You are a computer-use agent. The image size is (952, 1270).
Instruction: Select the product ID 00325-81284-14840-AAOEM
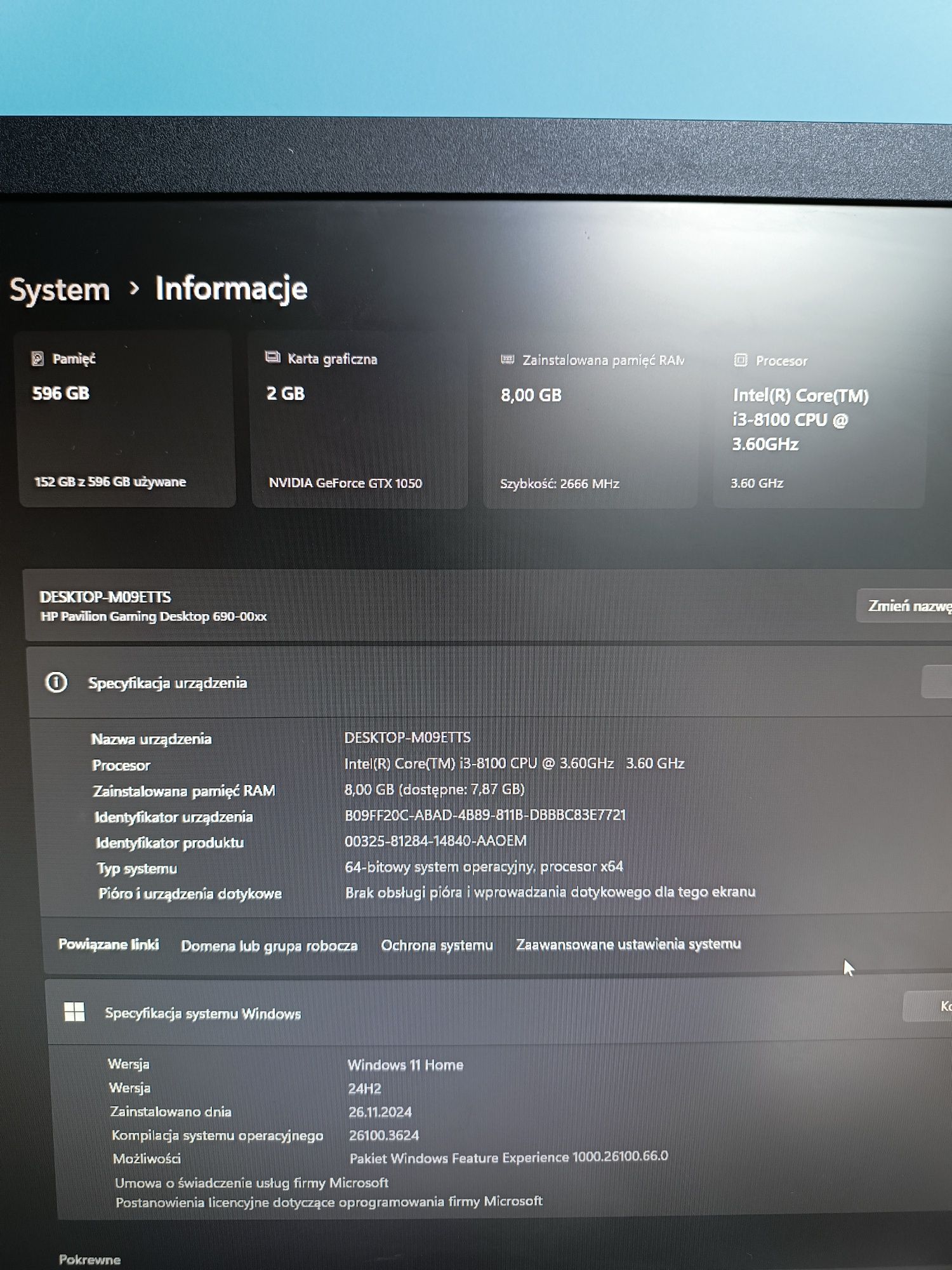coord(435,841)
